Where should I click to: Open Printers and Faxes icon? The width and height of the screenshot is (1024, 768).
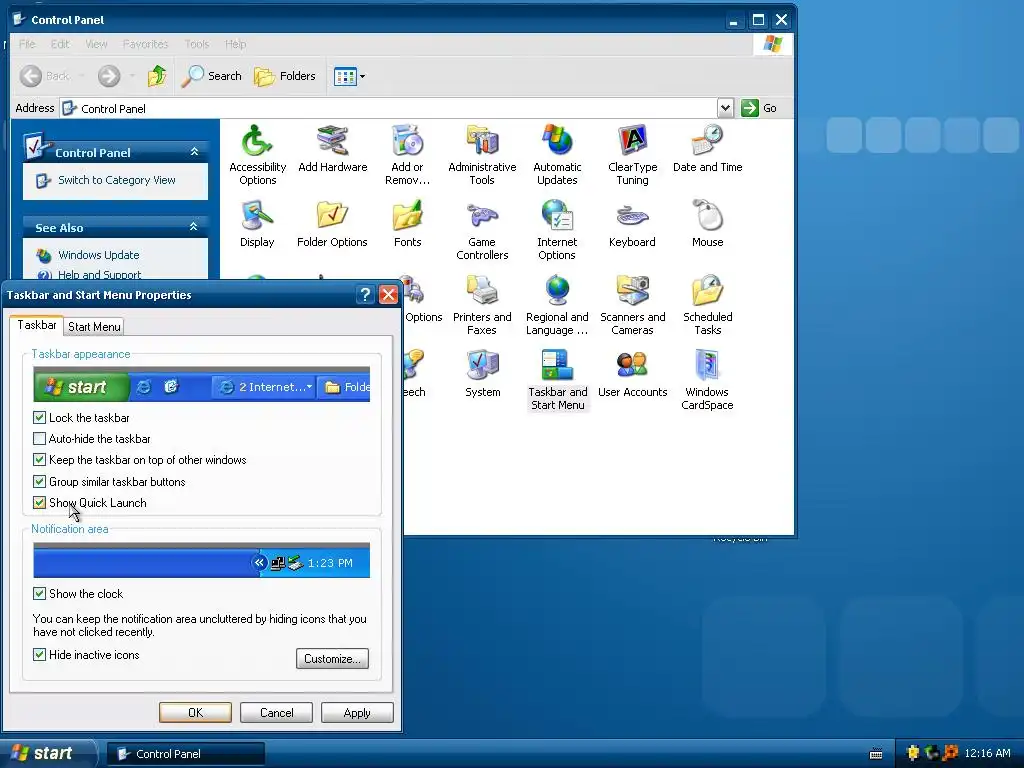pyautogui.click(x=482, y=306)
